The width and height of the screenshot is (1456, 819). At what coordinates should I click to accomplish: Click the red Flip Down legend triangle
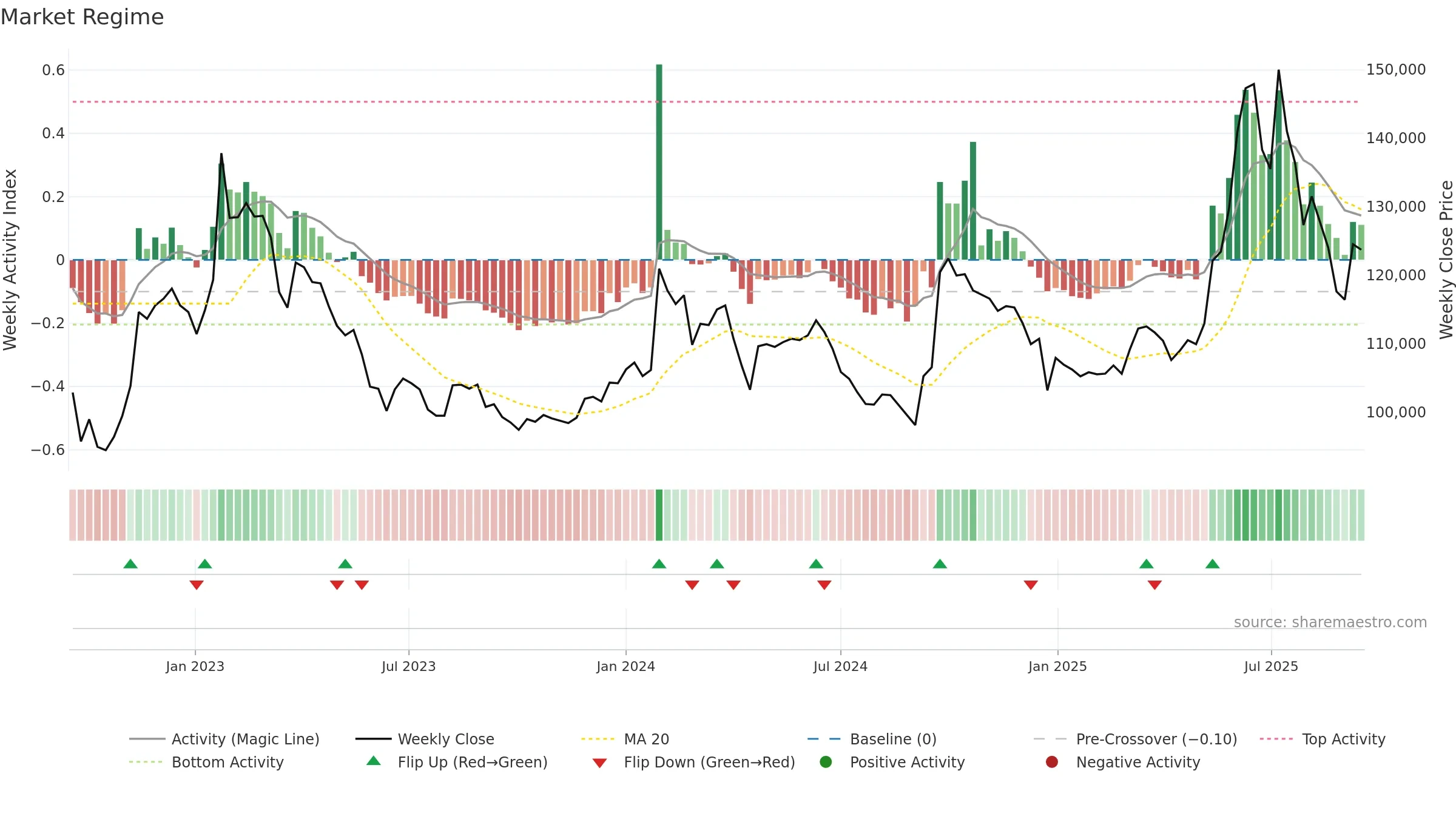(599, 763)
